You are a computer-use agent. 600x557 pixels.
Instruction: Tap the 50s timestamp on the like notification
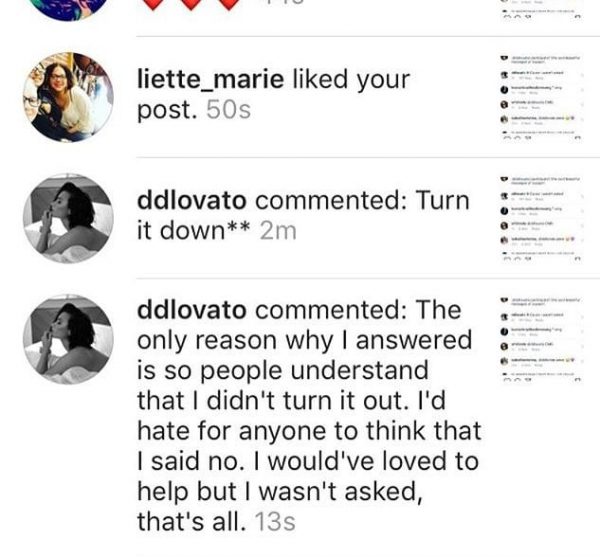[228, 110]
